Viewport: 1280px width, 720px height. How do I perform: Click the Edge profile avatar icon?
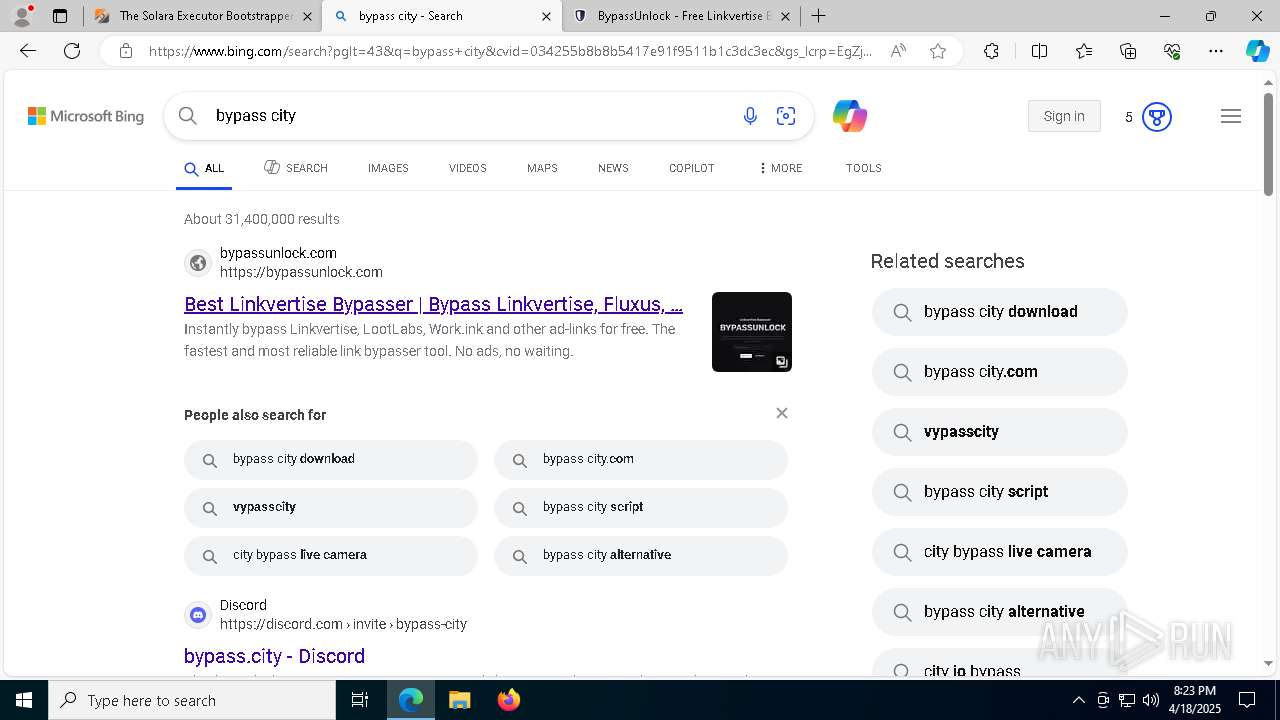tap(22, 16)
